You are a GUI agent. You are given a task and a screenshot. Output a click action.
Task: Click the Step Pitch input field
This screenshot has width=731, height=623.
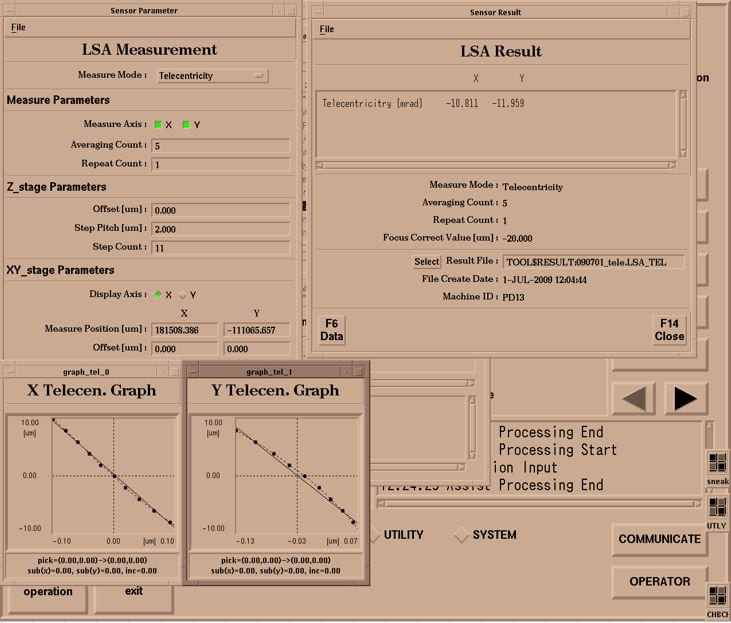pos(221,229)
